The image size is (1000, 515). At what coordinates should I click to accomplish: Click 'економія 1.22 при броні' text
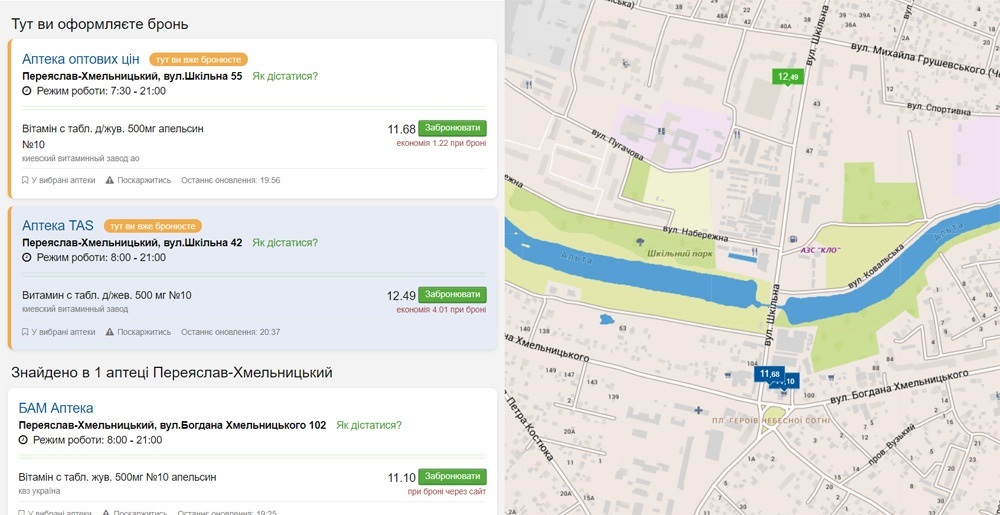441,143
